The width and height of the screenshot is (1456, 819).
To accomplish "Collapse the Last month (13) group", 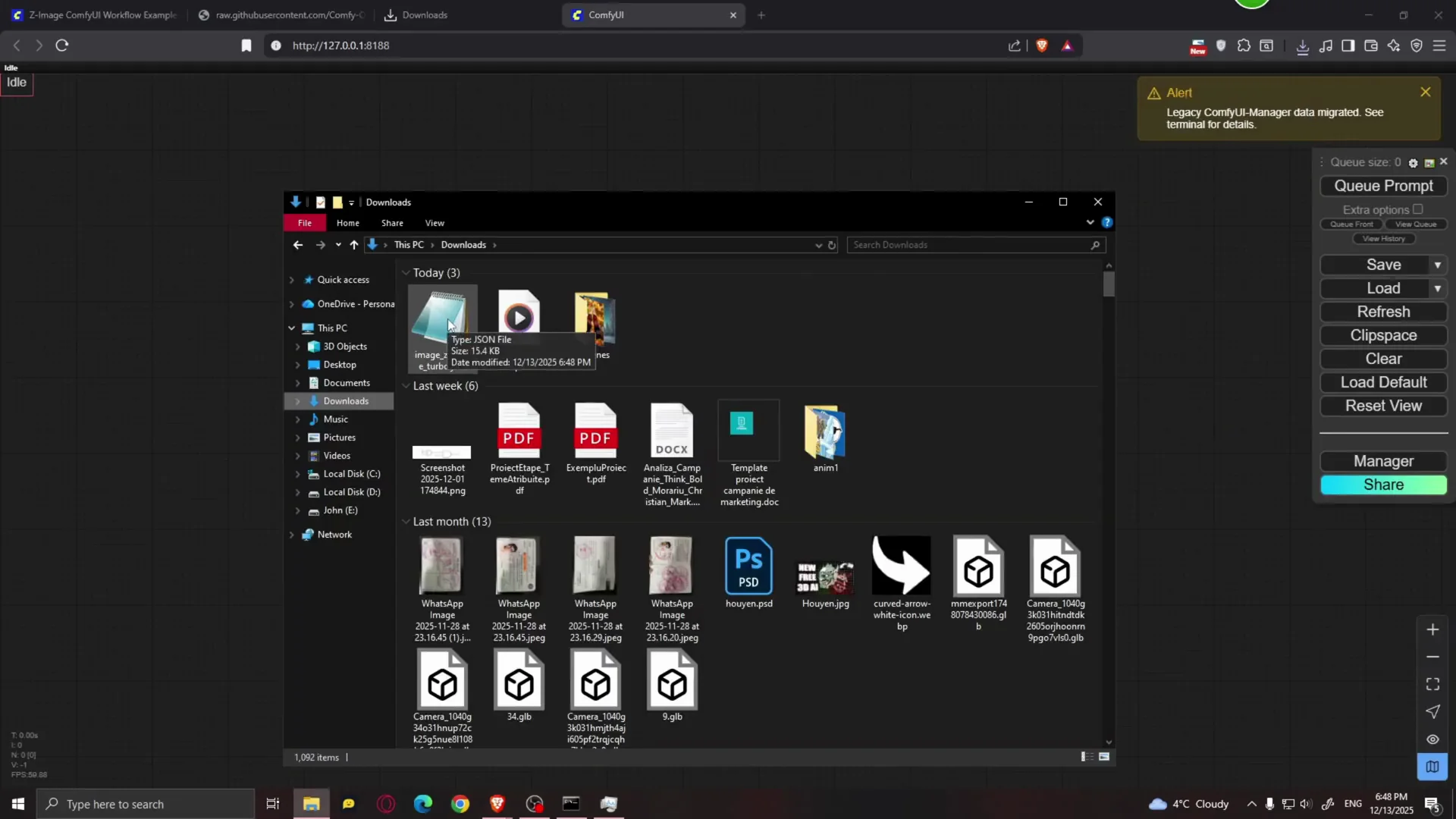I will (x=406, y=521).
